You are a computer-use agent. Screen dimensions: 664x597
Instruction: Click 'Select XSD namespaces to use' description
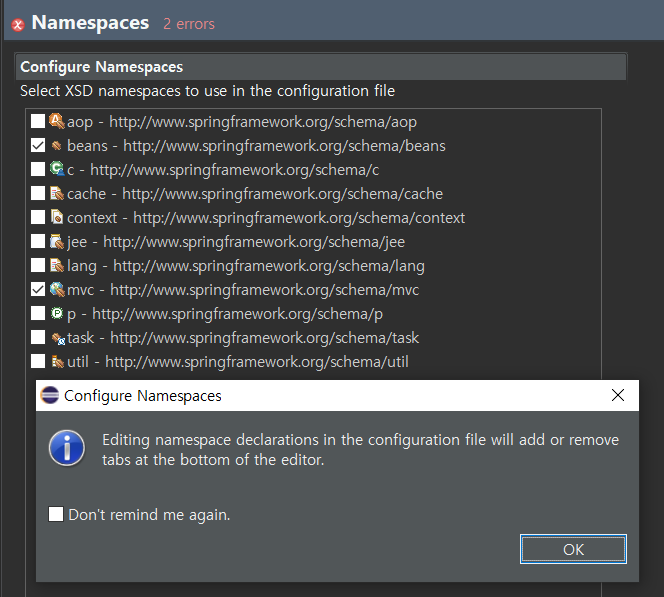[x=208, y=91]
